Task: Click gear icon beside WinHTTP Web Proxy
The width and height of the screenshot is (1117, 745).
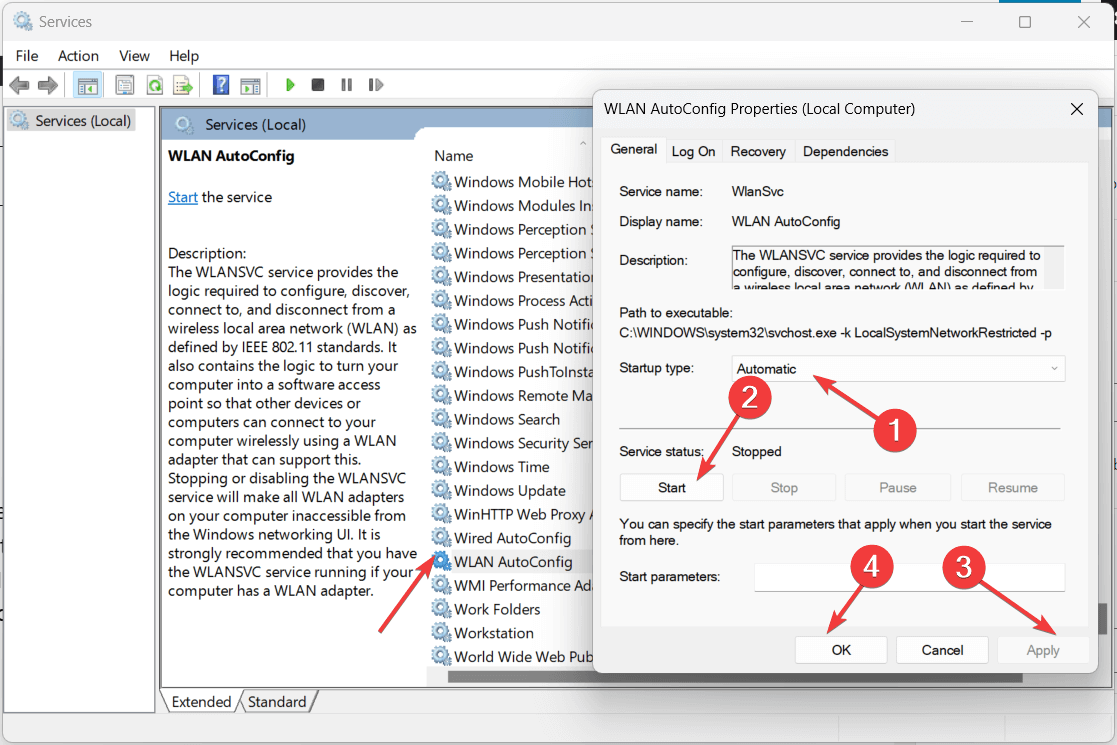Action: pos(442,514)
